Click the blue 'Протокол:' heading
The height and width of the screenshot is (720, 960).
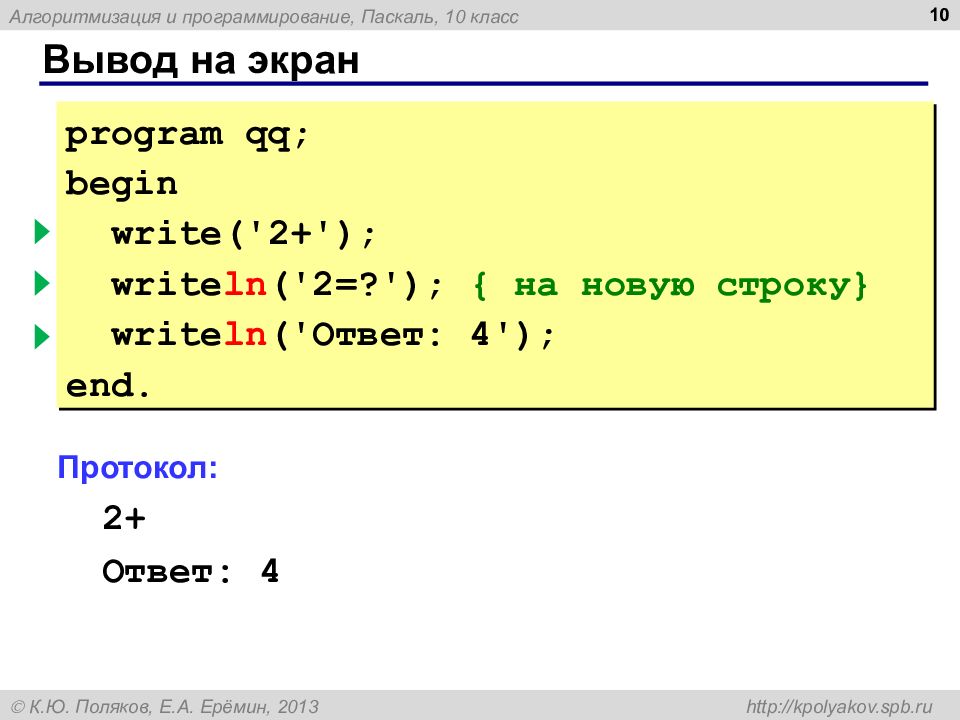point(138,467)
